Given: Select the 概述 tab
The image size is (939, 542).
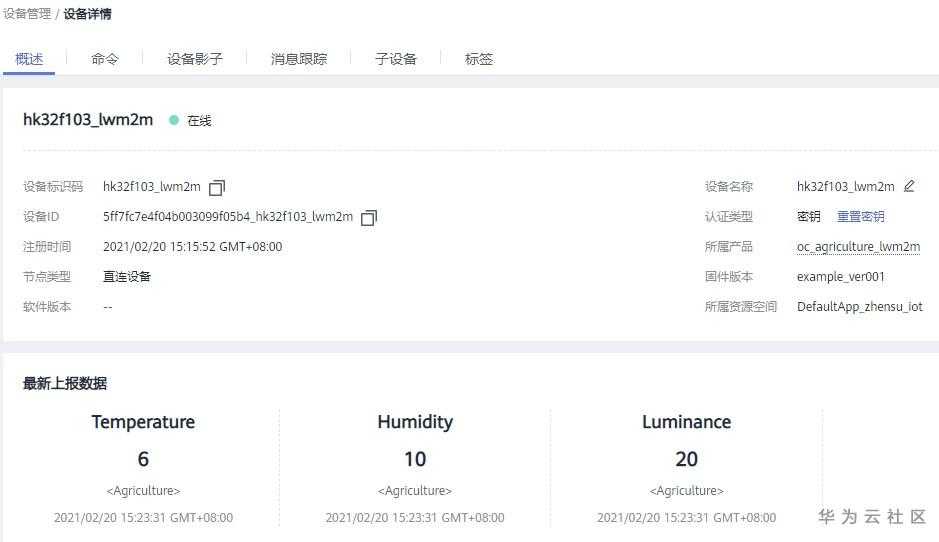Looking at the screenshot, I should [29, 59].
